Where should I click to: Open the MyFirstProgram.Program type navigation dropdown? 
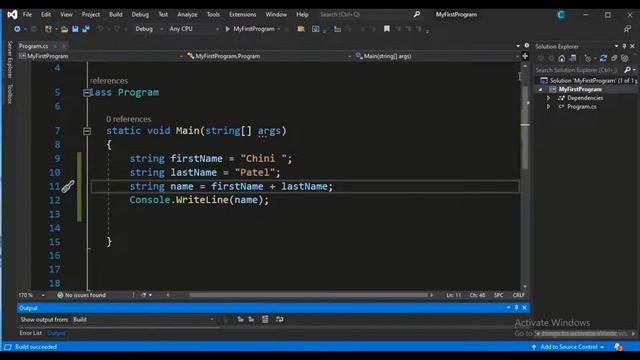(269, 56)
